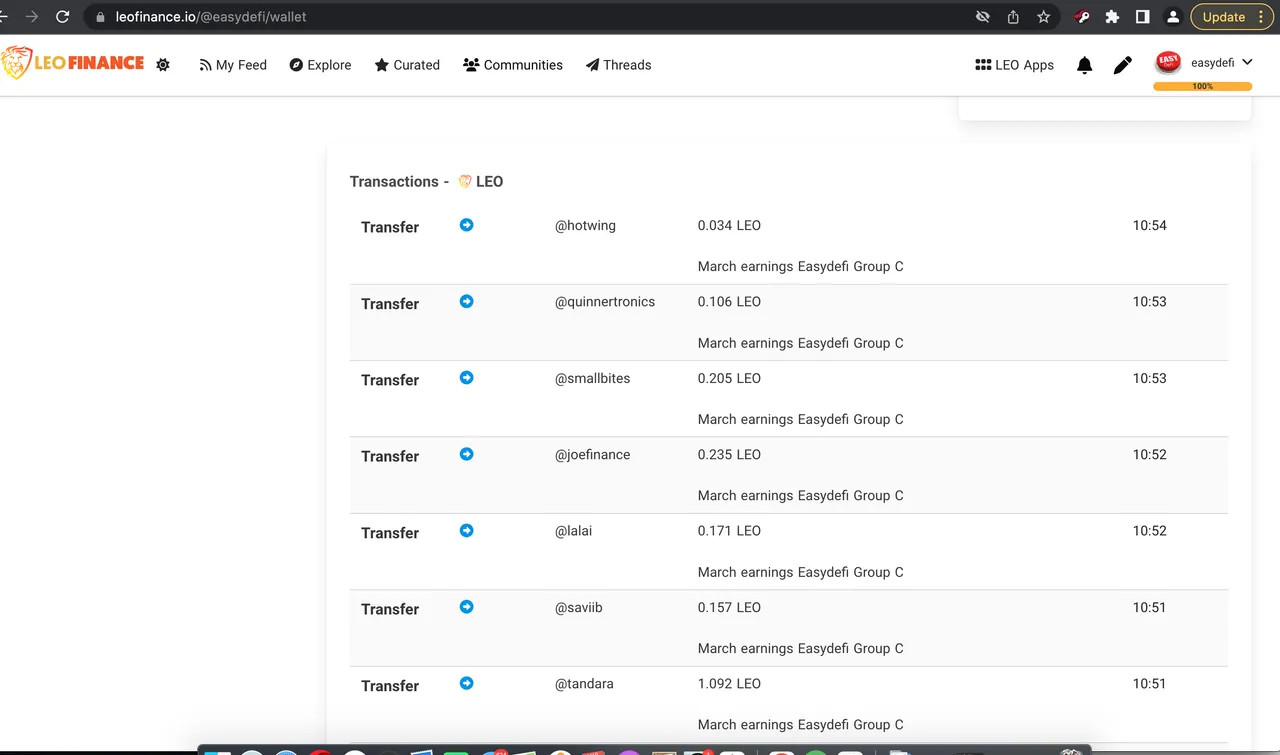Screen dimensions: 1280x755
Task: Open notifications with the bell icon
Action: tap(1084, 65)
